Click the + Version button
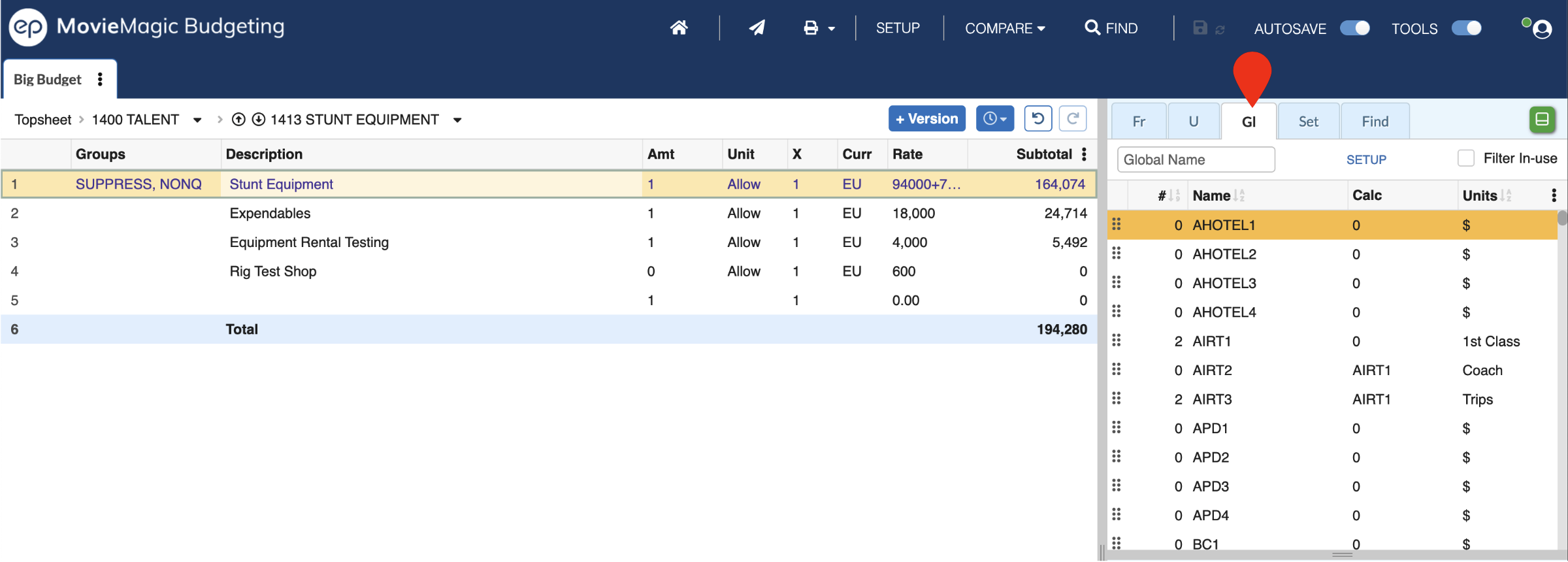Image resolution: width=1568 pixels, height=562 pixels. coord(926,119)
